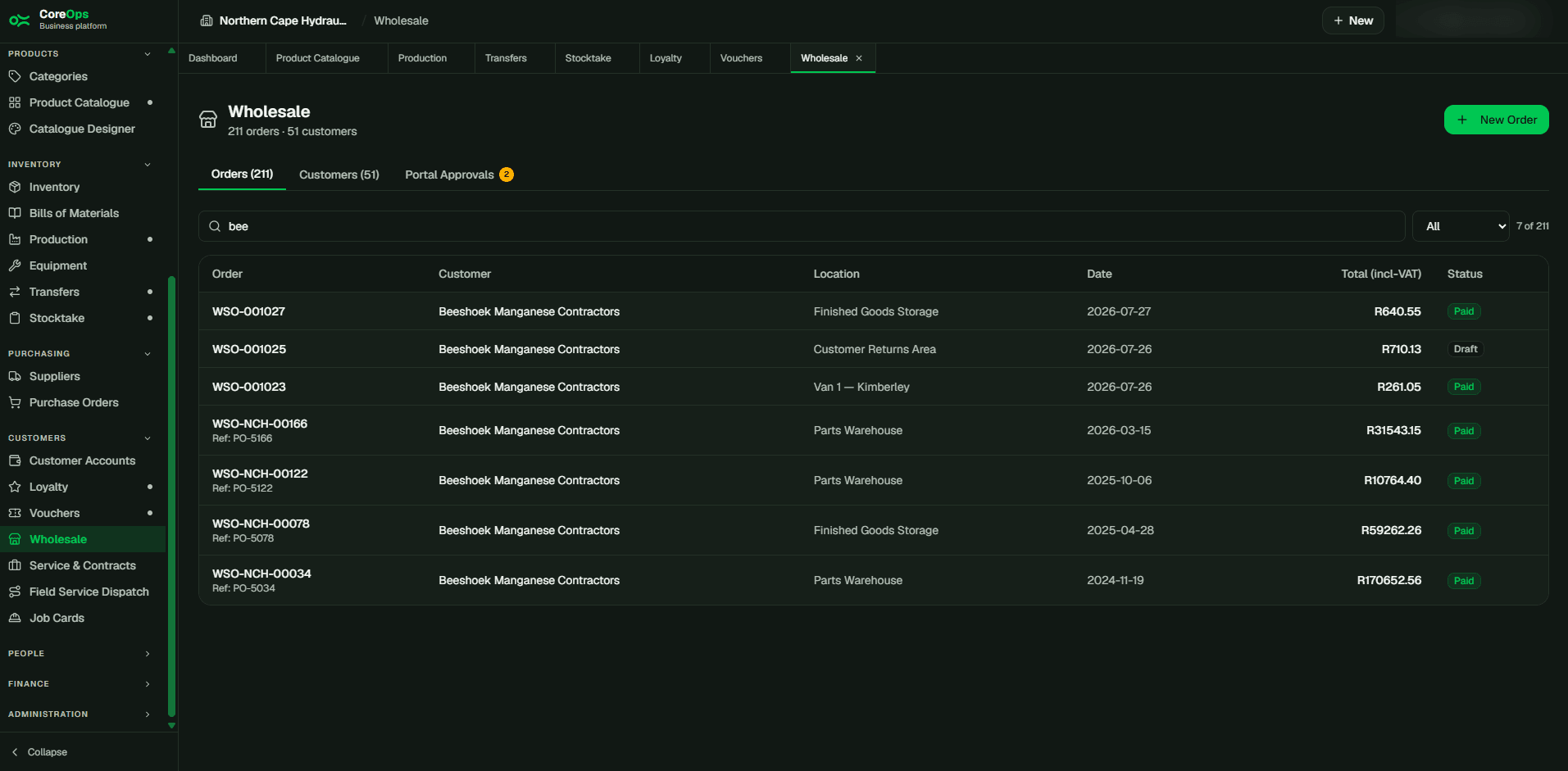Click the building icon beside Northern Cape Hydrau
The height and width of the screenshot is (771, 1568).
click(x=207, y=20)
